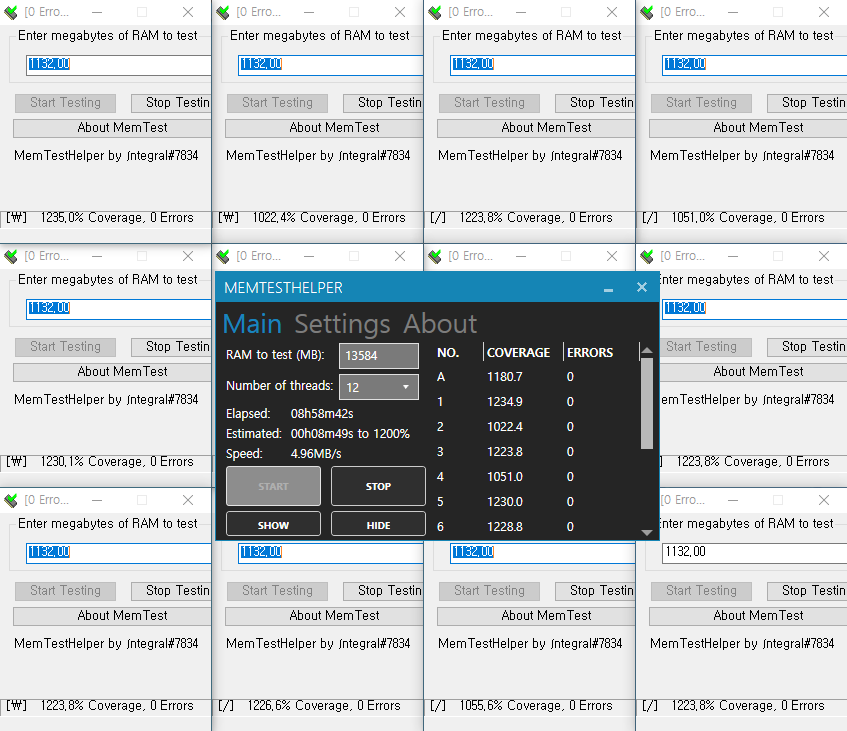Click the 1230,1% Coverage, 0 Errors status
Image resolution: width=847 pixels, height=731 pixels.
[x=117, y=462]
